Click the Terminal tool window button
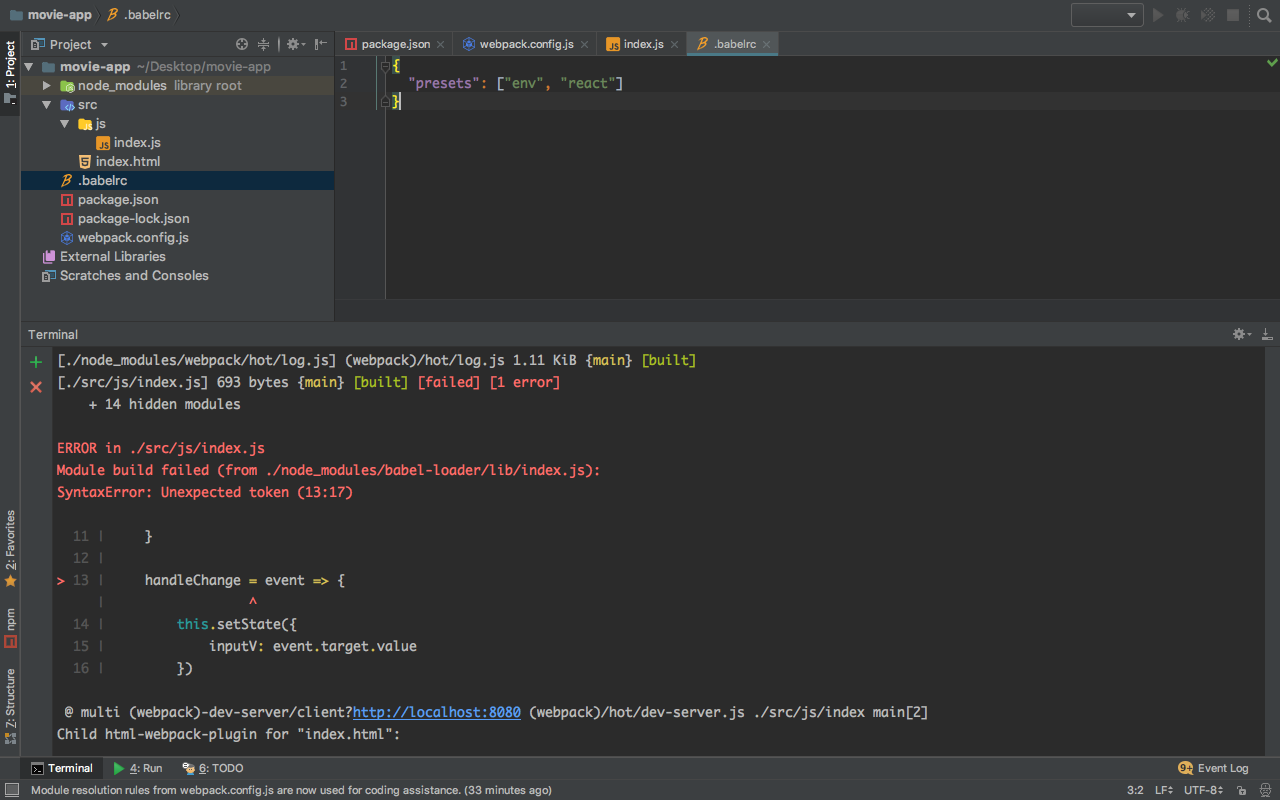 (x=61, y=768)
